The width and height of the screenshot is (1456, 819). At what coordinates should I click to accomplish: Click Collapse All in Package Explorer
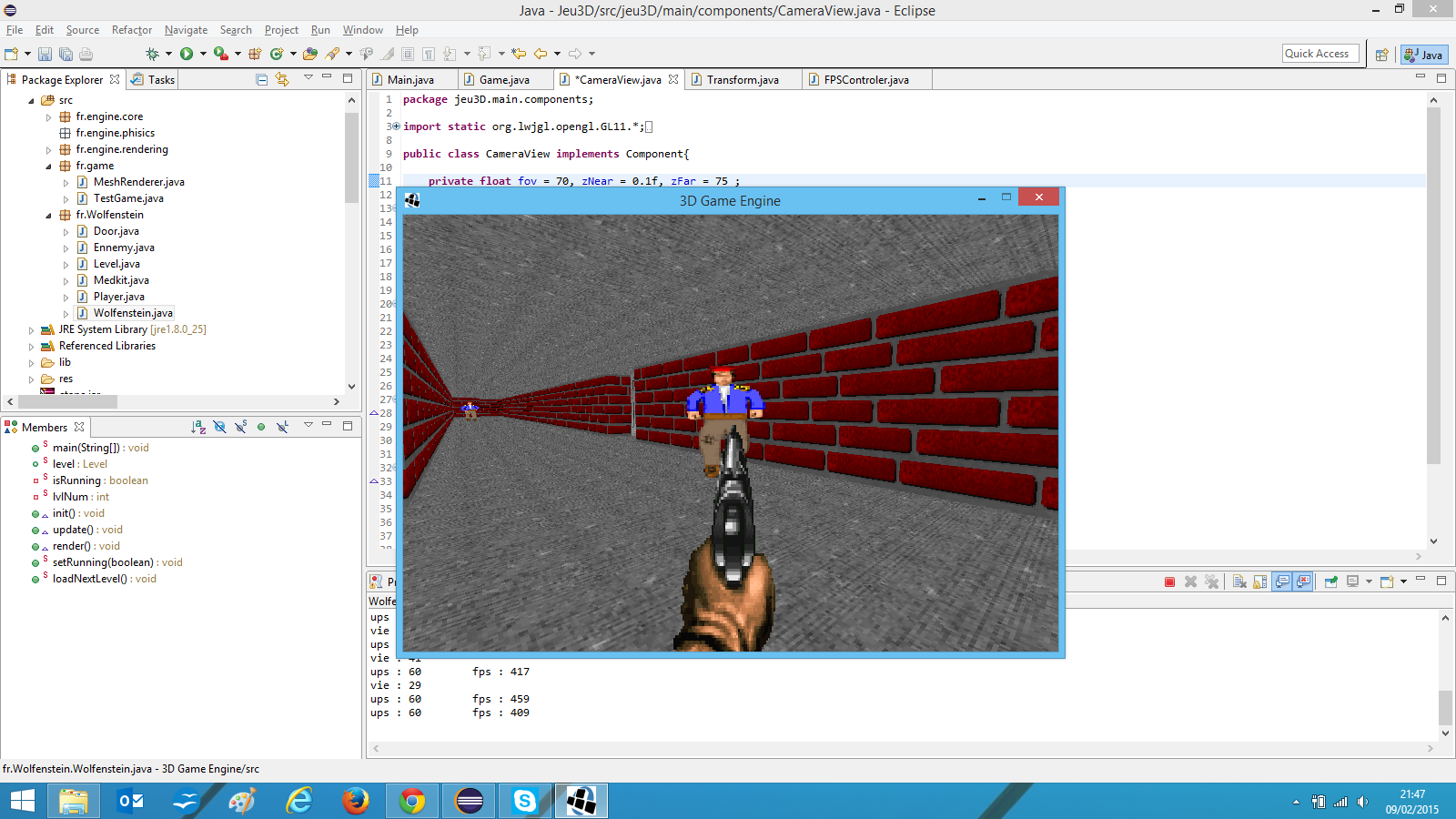tap(261, 79)
